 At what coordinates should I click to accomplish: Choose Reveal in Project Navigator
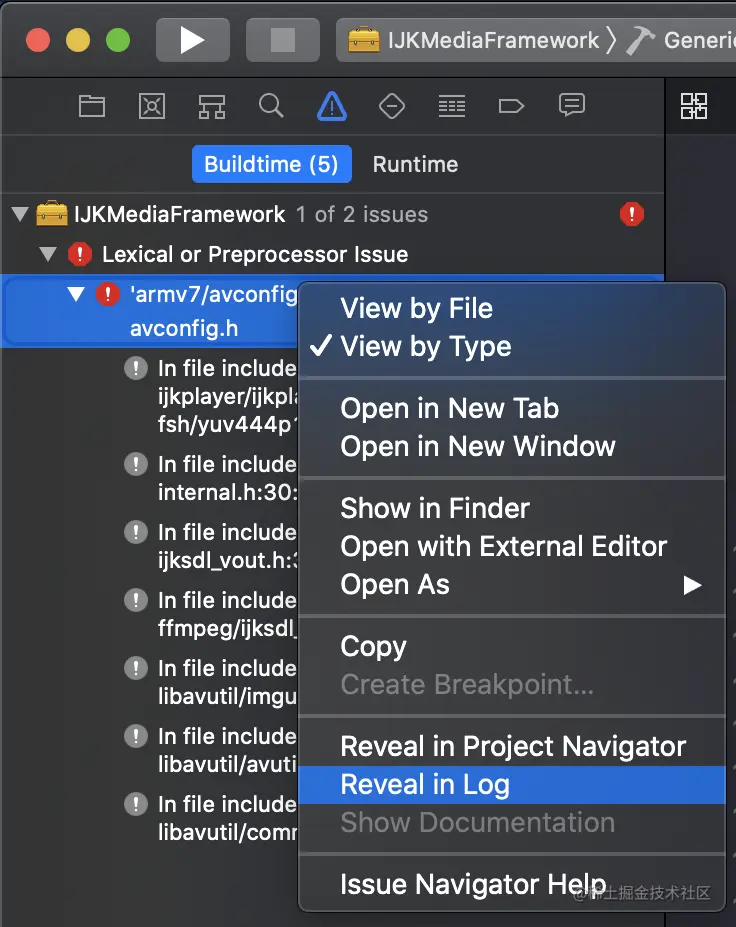click(x=512, y=746)
